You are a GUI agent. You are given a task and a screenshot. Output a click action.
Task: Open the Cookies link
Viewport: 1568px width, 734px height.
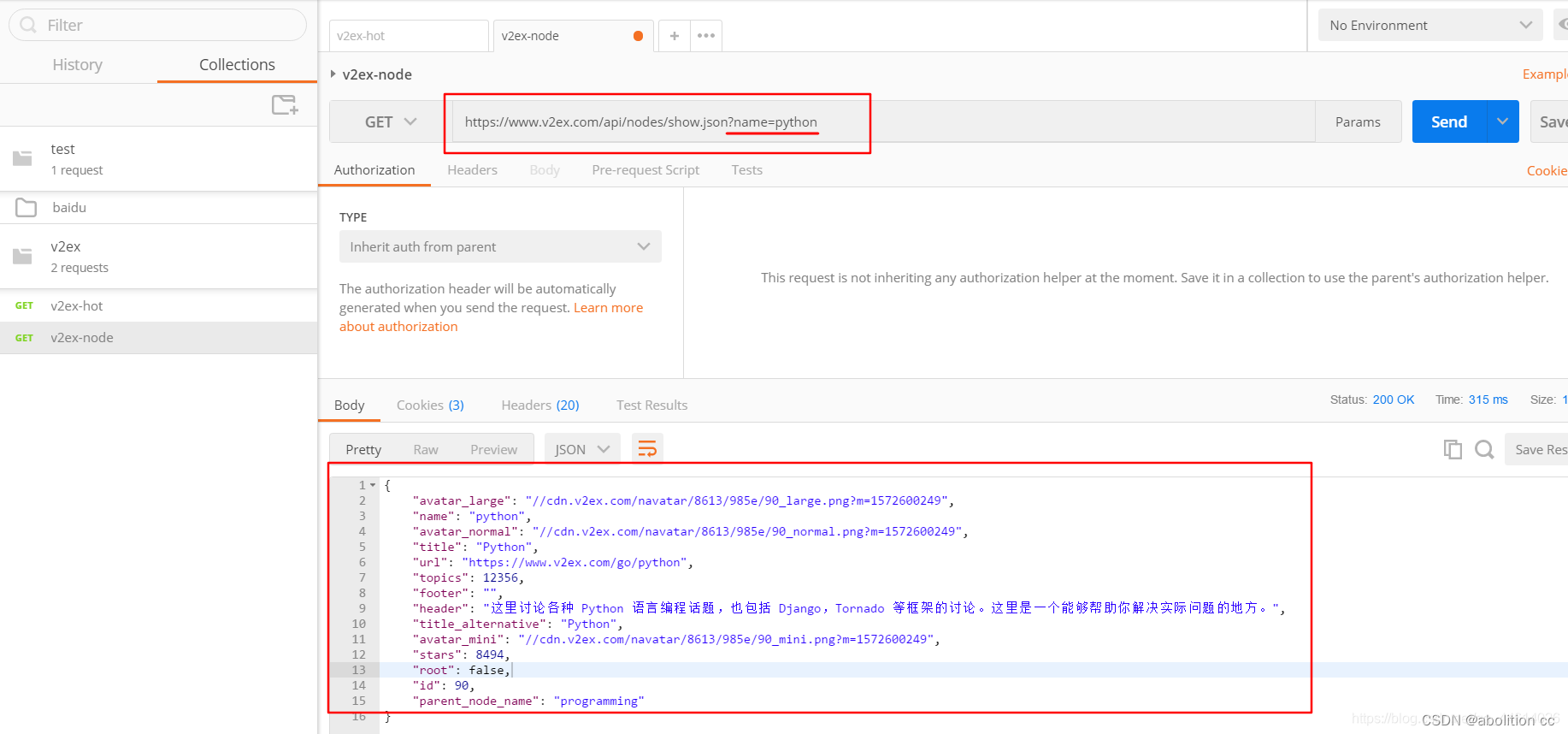(x=1547, y=170)
